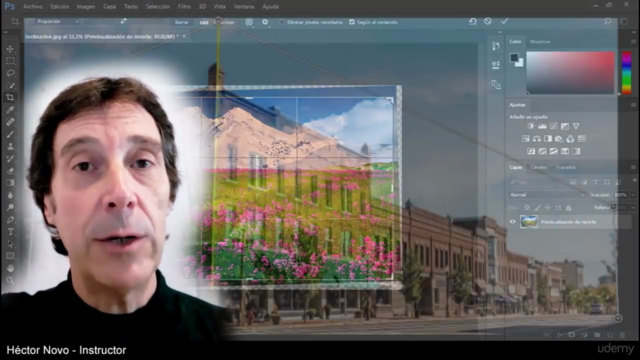Image resolution: width=640 pixels, height=360 pixels.
Task: Switch to the Canales tab
Action: point(538,167)
